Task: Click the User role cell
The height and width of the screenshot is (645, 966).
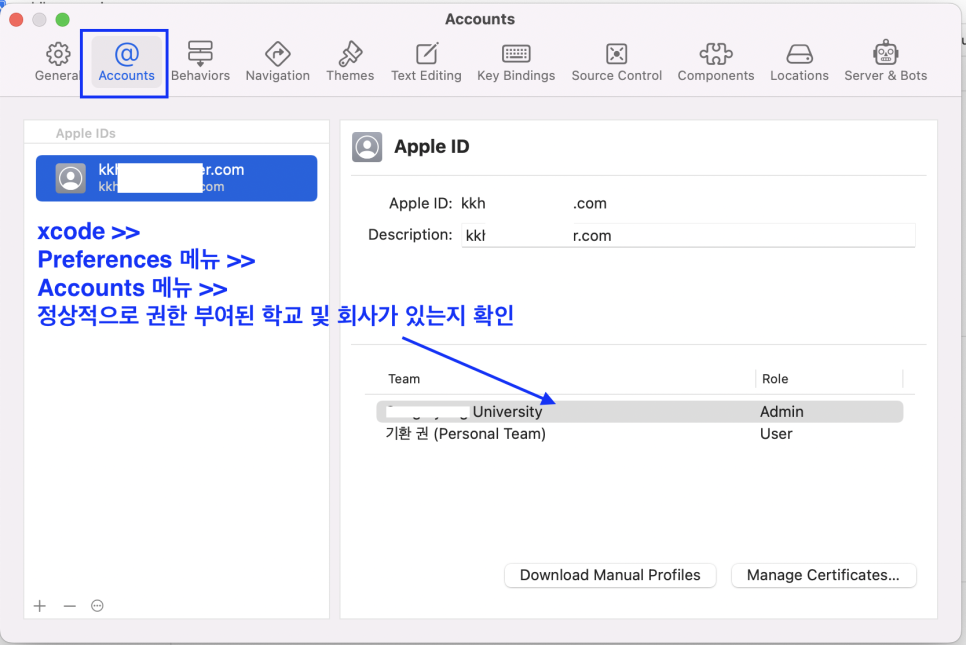Action: point(776,434)
